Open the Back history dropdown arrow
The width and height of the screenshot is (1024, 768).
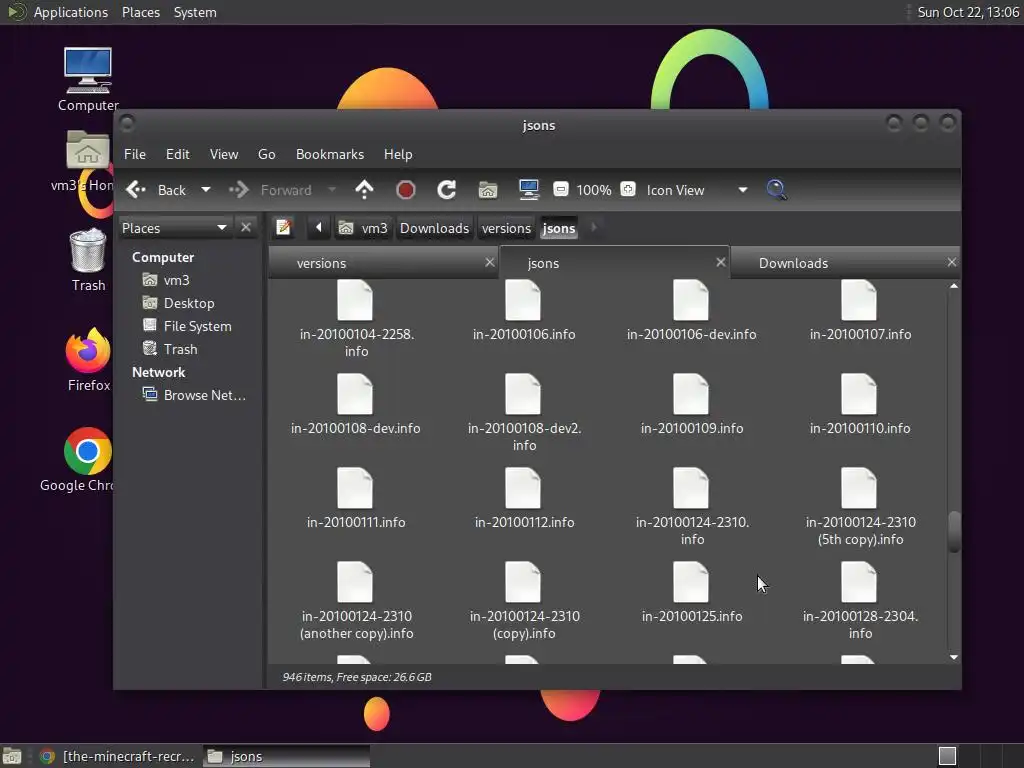(x=206, y=190)
